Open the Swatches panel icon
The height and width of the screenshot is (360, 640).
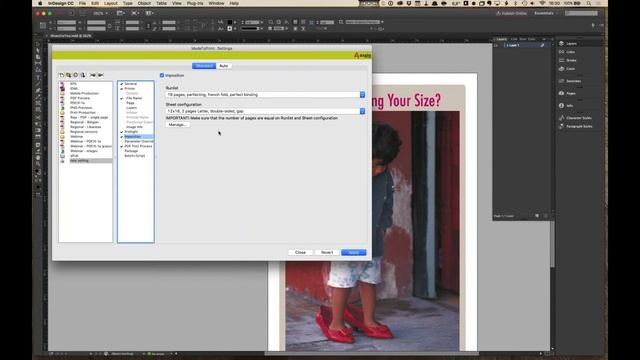pos(562,81)
